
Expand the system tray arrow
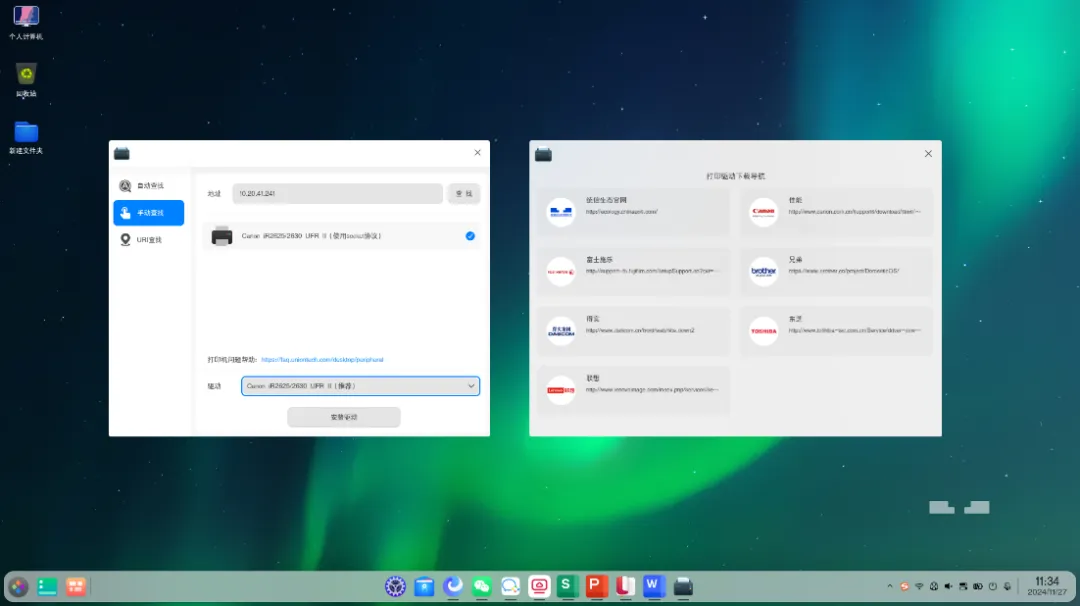[x=889, y=587]
